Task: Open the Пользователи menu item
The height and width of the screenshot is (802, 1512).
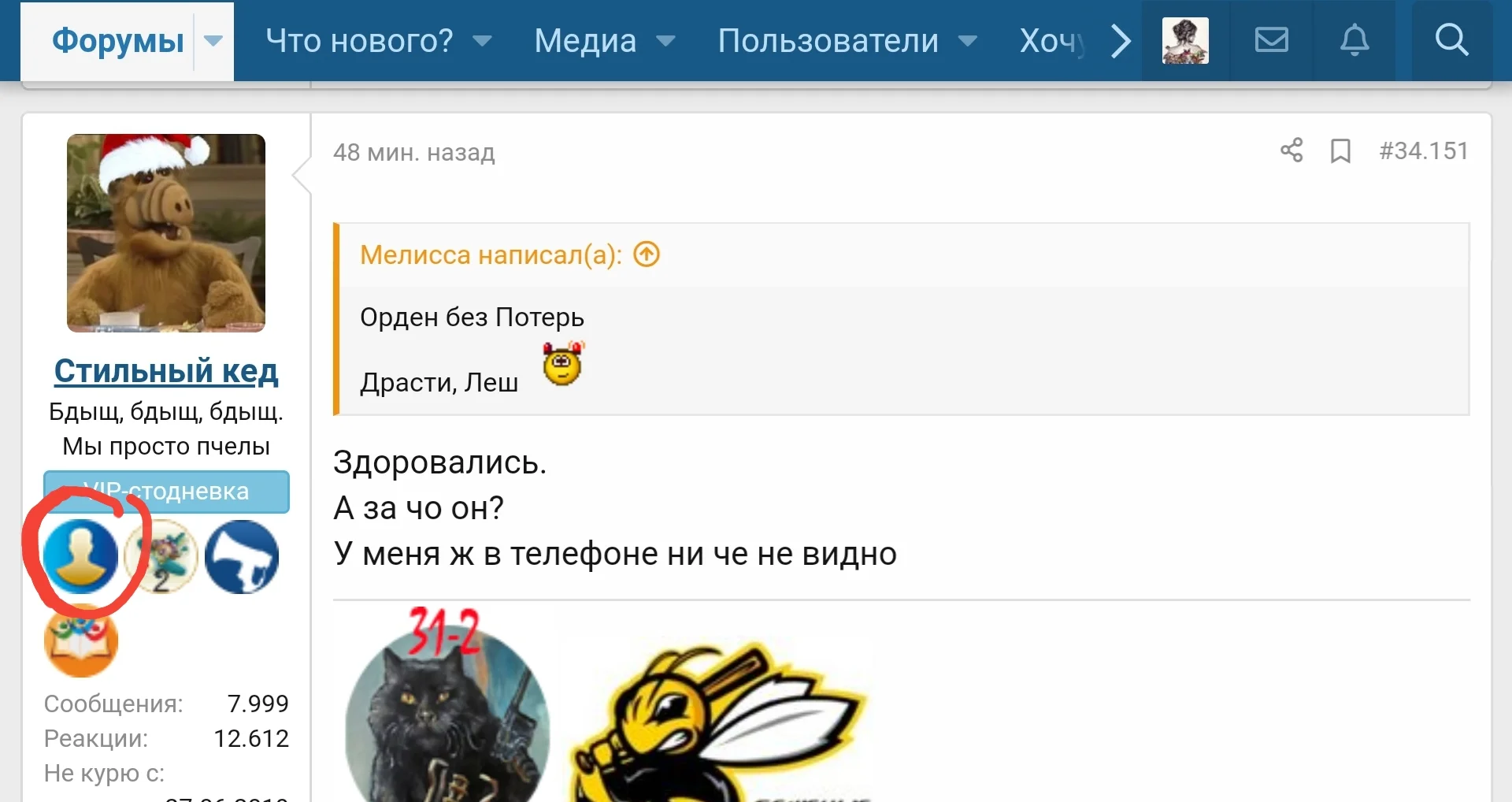Action: point(828,41)
